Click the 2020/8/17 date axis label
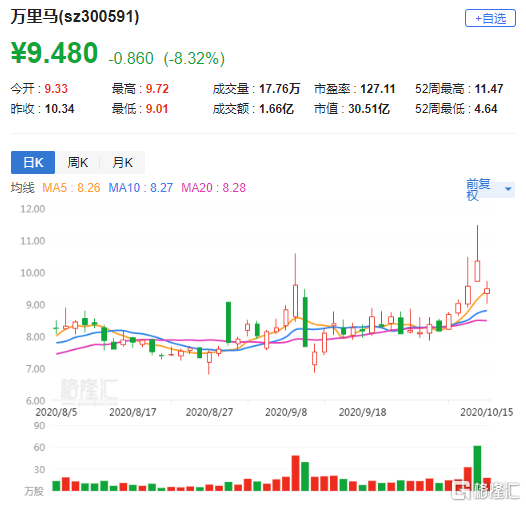The height and width of the screenshot is (507, 526). tap(133, 412)
